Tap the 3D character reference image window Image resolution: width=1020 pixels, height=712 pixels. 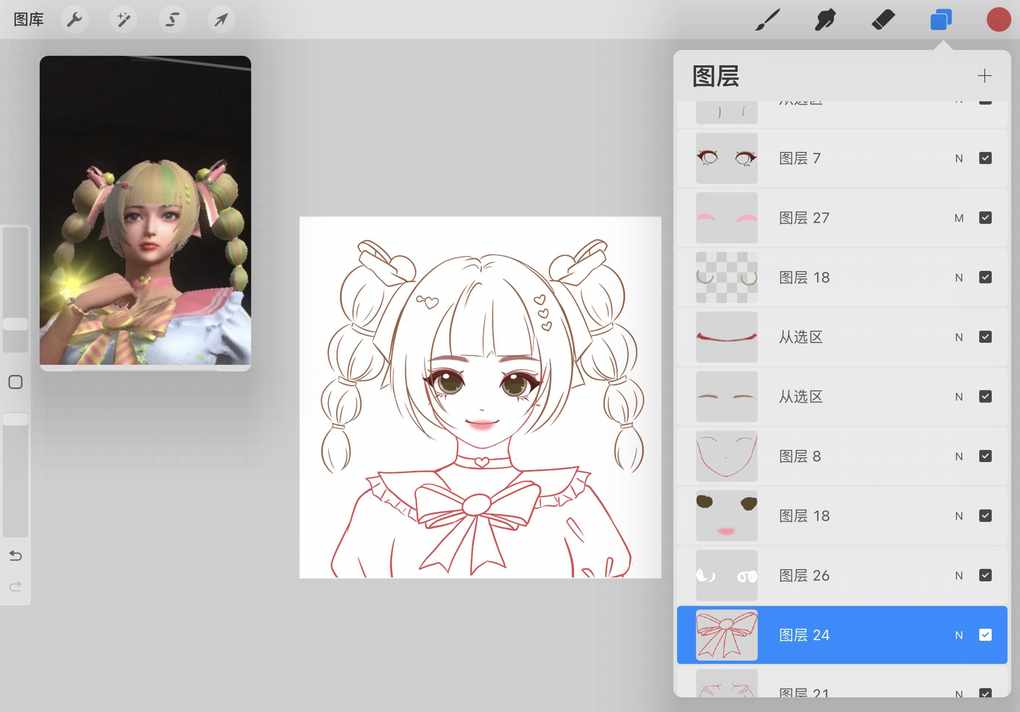click(x=145, y=213)
